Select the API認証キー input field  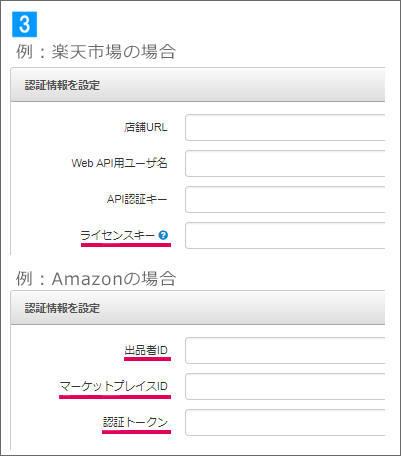[285, 199]
